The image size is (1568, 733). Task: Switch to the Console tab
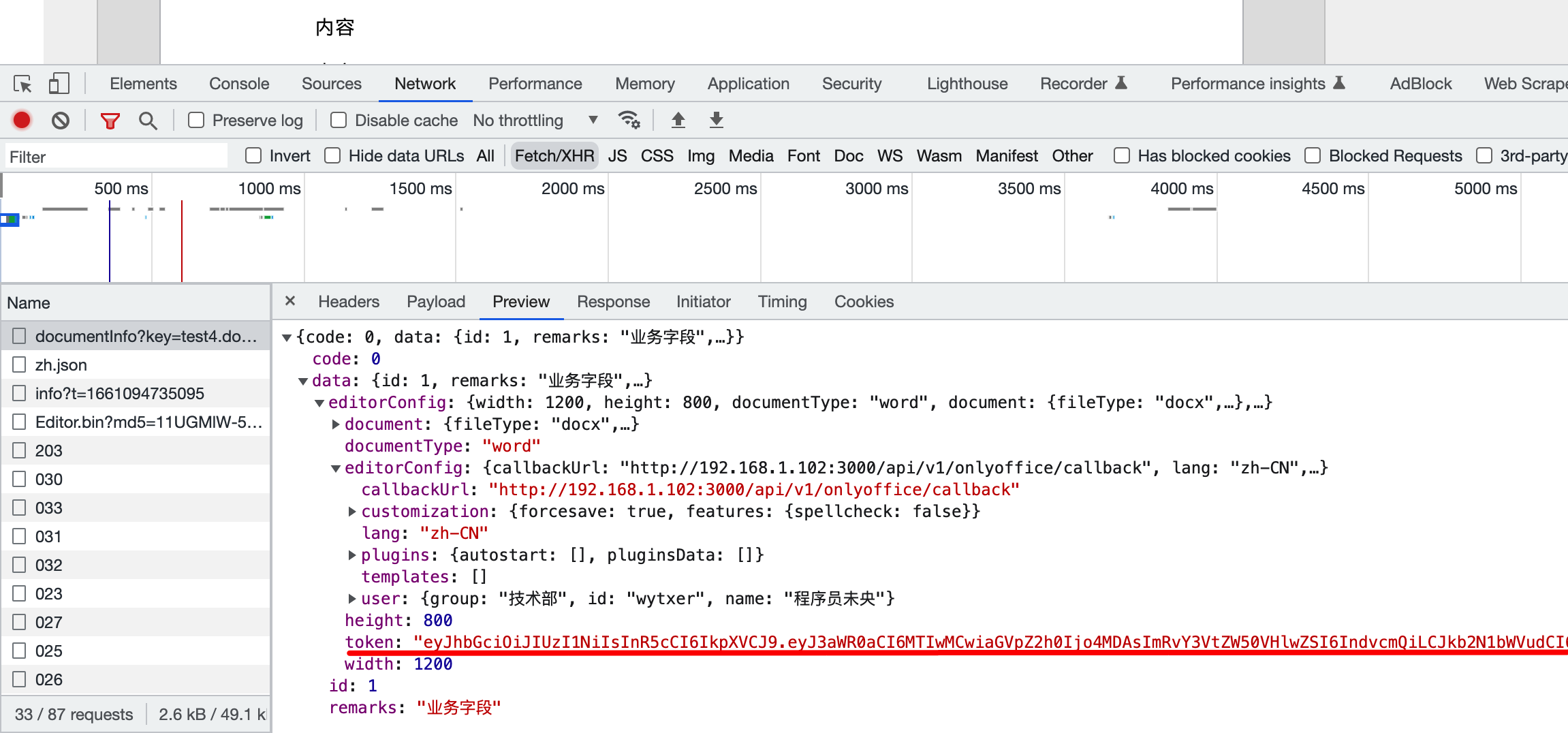tap(239, 84)
